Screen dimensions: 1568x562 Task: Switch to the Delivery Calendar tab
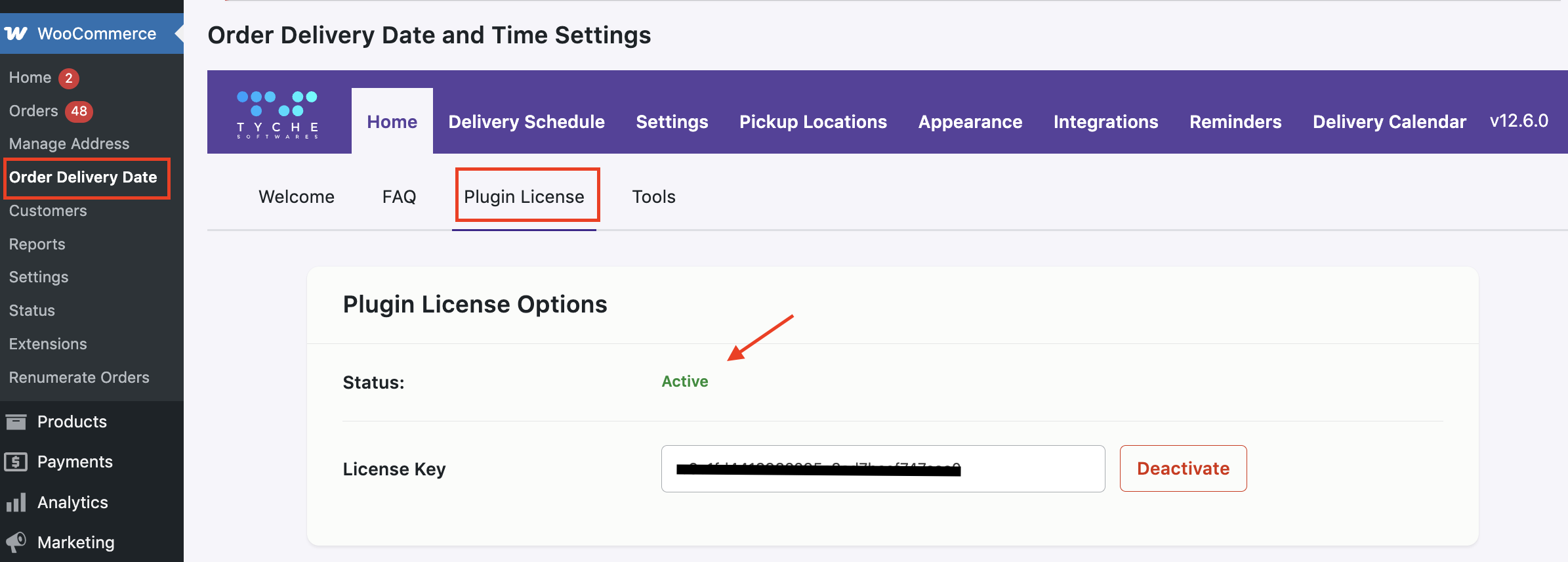1390,121
